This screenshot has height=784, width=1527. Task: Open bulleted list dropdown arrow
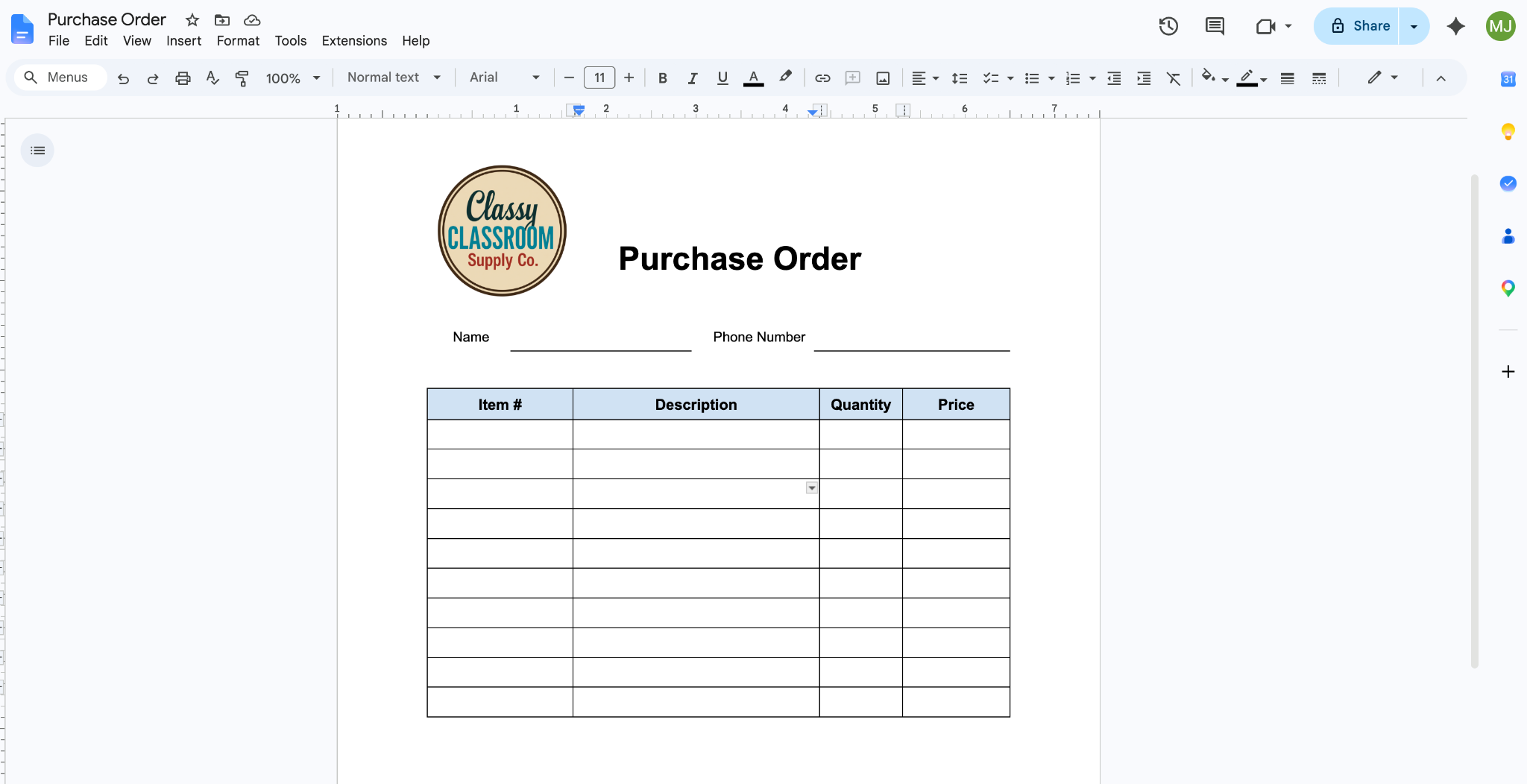pyautogui.click(x=1051, y=78)
